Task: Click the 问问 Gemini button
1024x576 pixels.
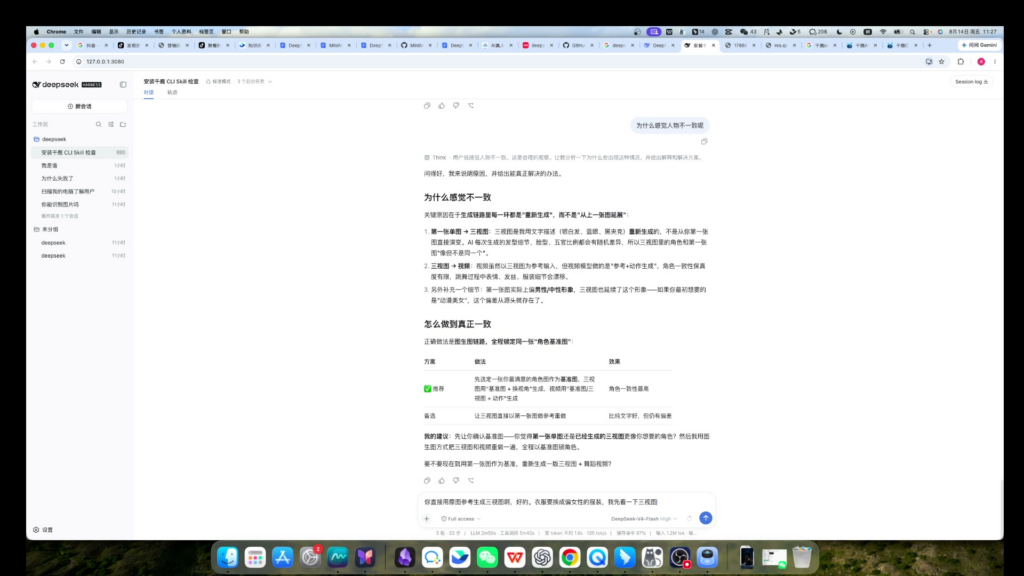Action: coord(978,45)
